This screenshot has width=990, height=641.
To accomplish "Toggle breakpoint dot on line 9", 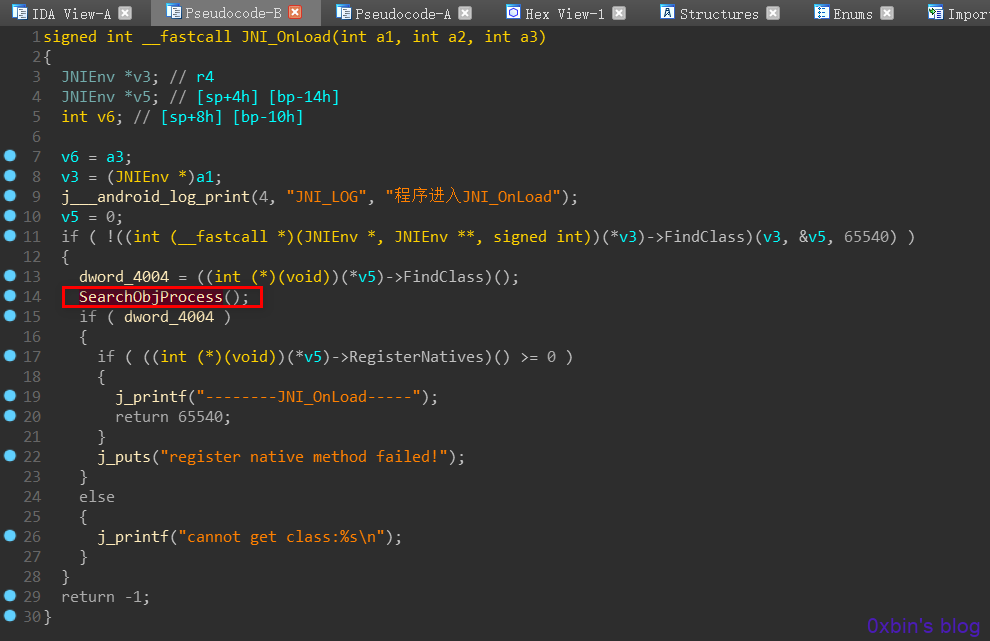I will click(10, 195).
